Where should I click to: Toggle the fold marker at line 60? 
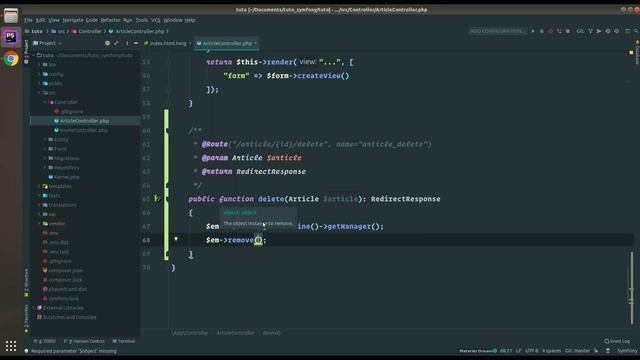point(167,131)
